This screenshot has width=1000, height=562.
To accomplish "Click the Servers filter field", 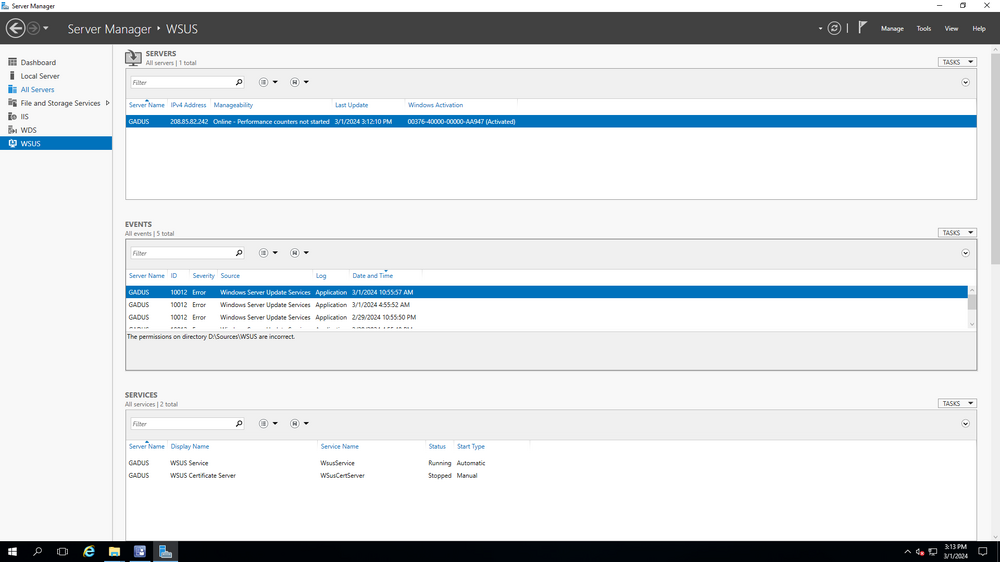I will pyautogui.click(x=181, y=82).
